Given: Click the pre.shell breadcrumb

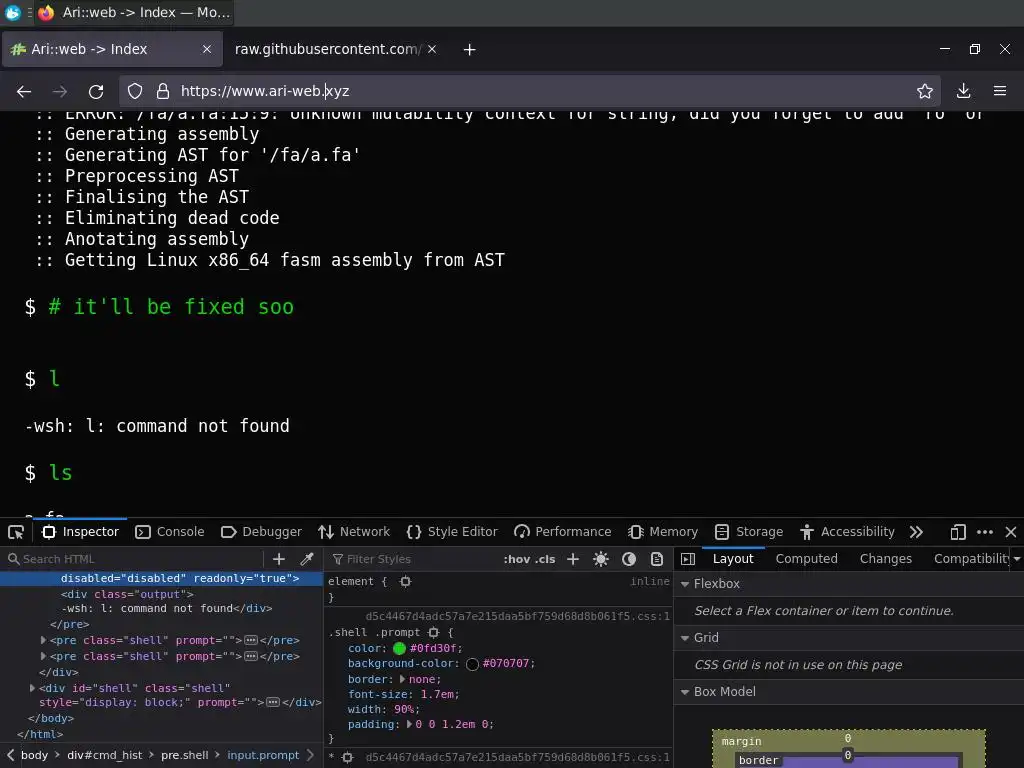Looking at the screenshot, I should (185, 755).
